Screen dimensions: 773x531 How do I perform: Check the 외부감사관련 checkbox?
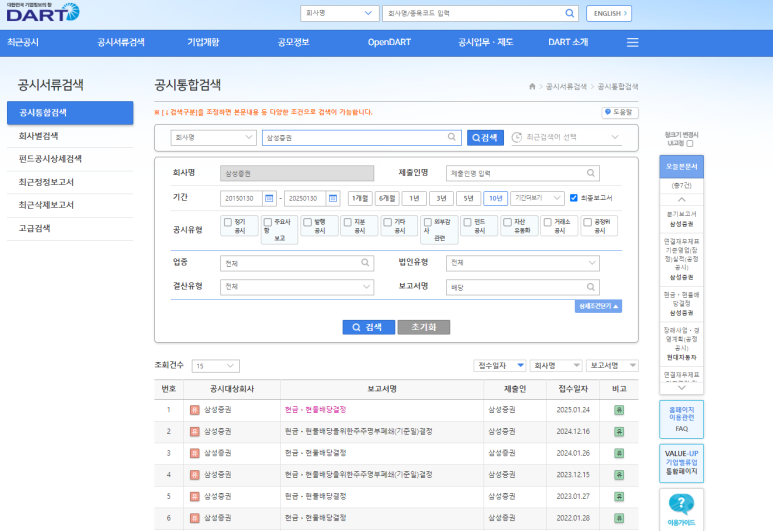pyautogui.click(x=427, y=222)
